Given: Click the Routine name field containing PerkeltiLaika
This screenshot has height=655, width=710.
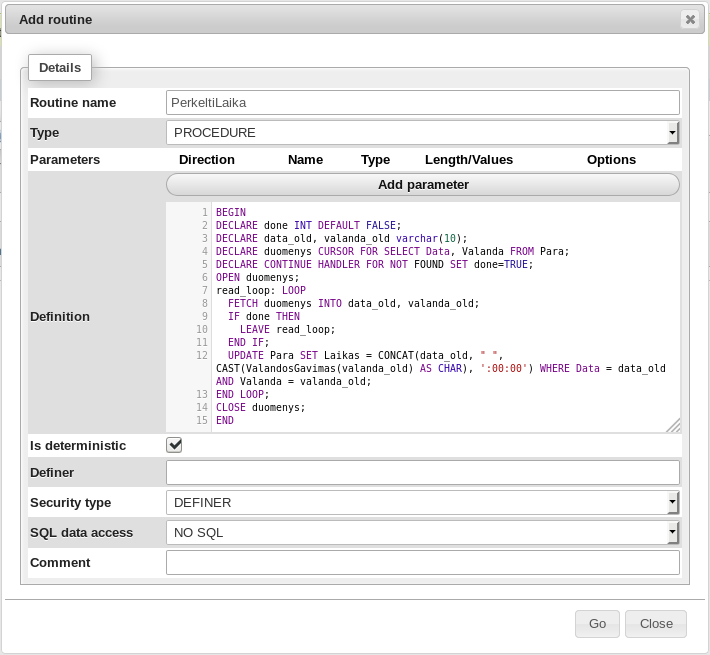Looking at the screenshot, I should pyautogui.click(x=422, y=102).
